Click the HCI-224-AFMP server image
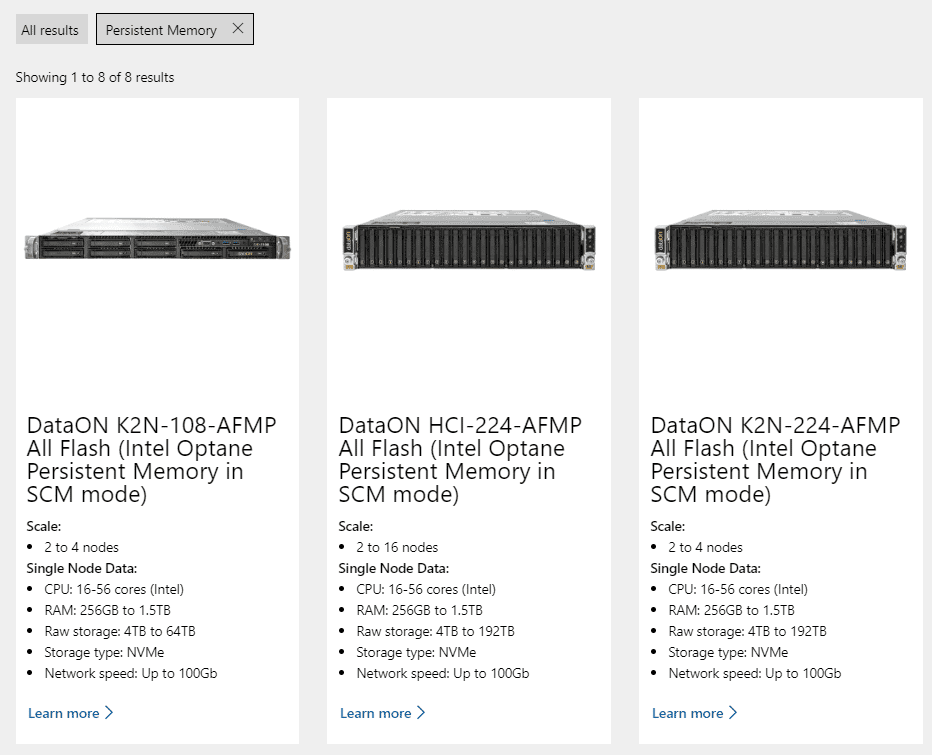The width and height of the screenshot is (932, 755). tap(469, 240)
